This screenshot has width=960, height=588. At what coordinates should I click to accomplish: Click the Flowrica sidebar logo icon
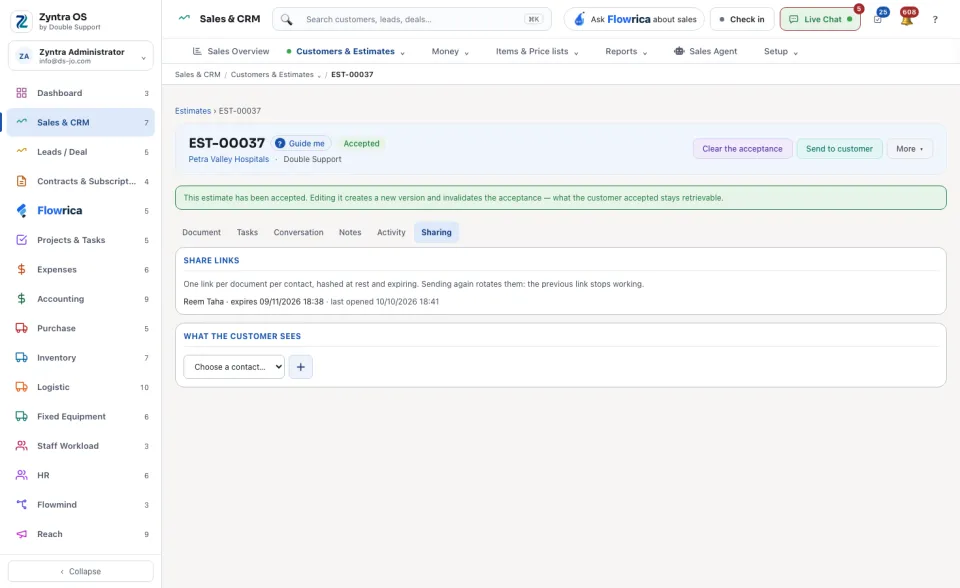click(21, 211)
